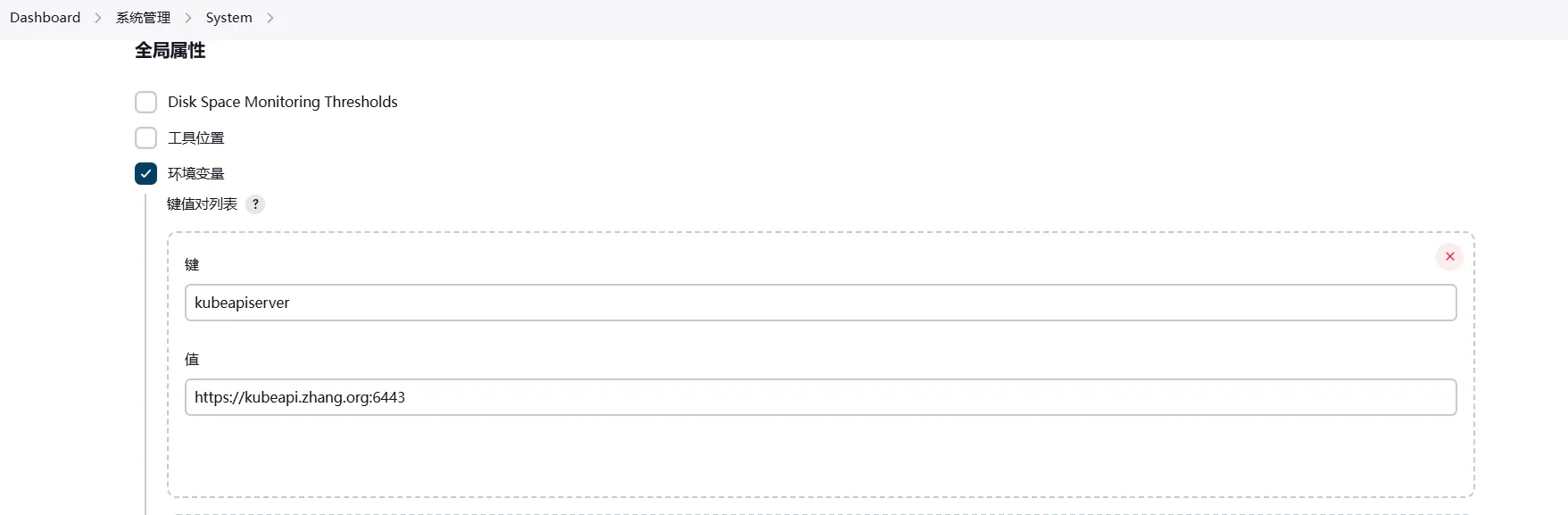Click the 键 label above kubeapiserver
Screen dimensions: 1568x515
(192, 265)
